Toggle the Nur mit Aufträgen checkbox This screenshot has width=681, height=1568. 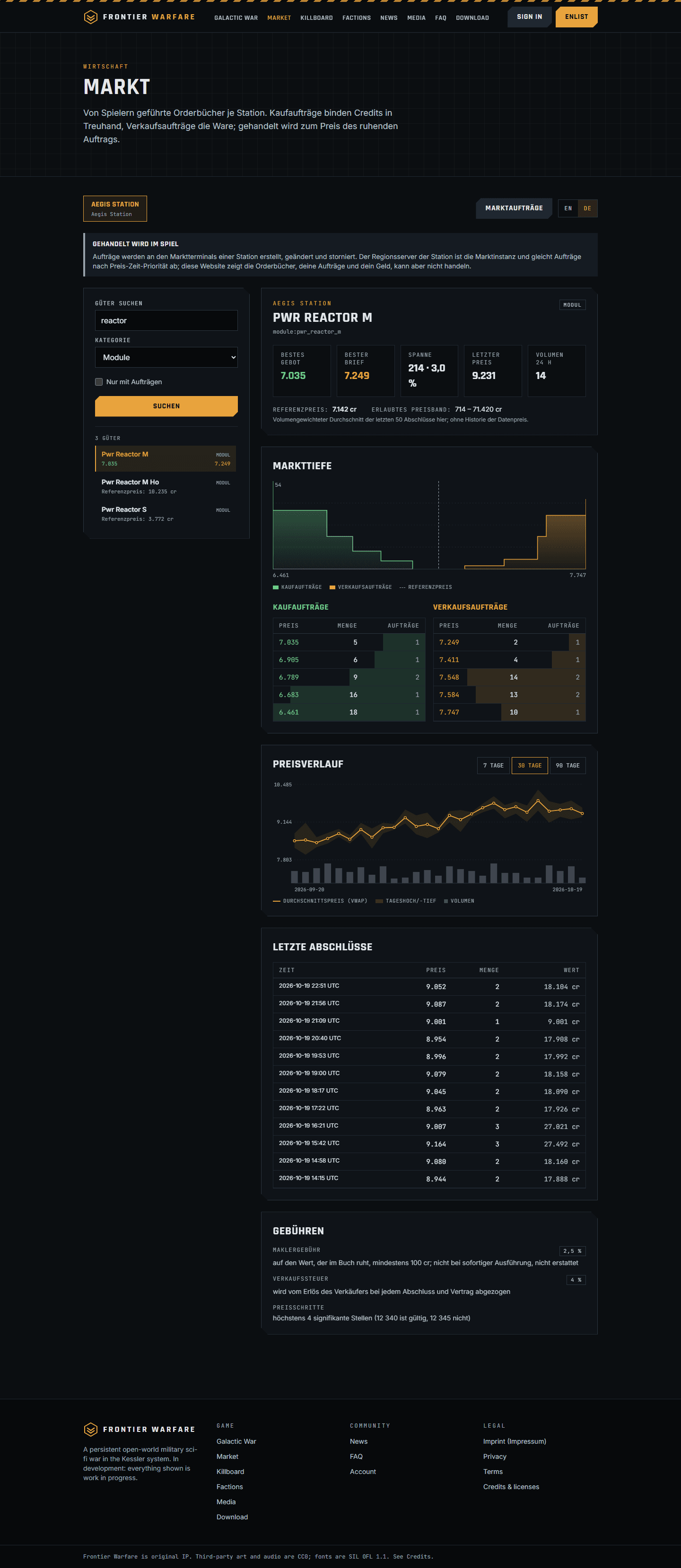(x=99, y=382)
